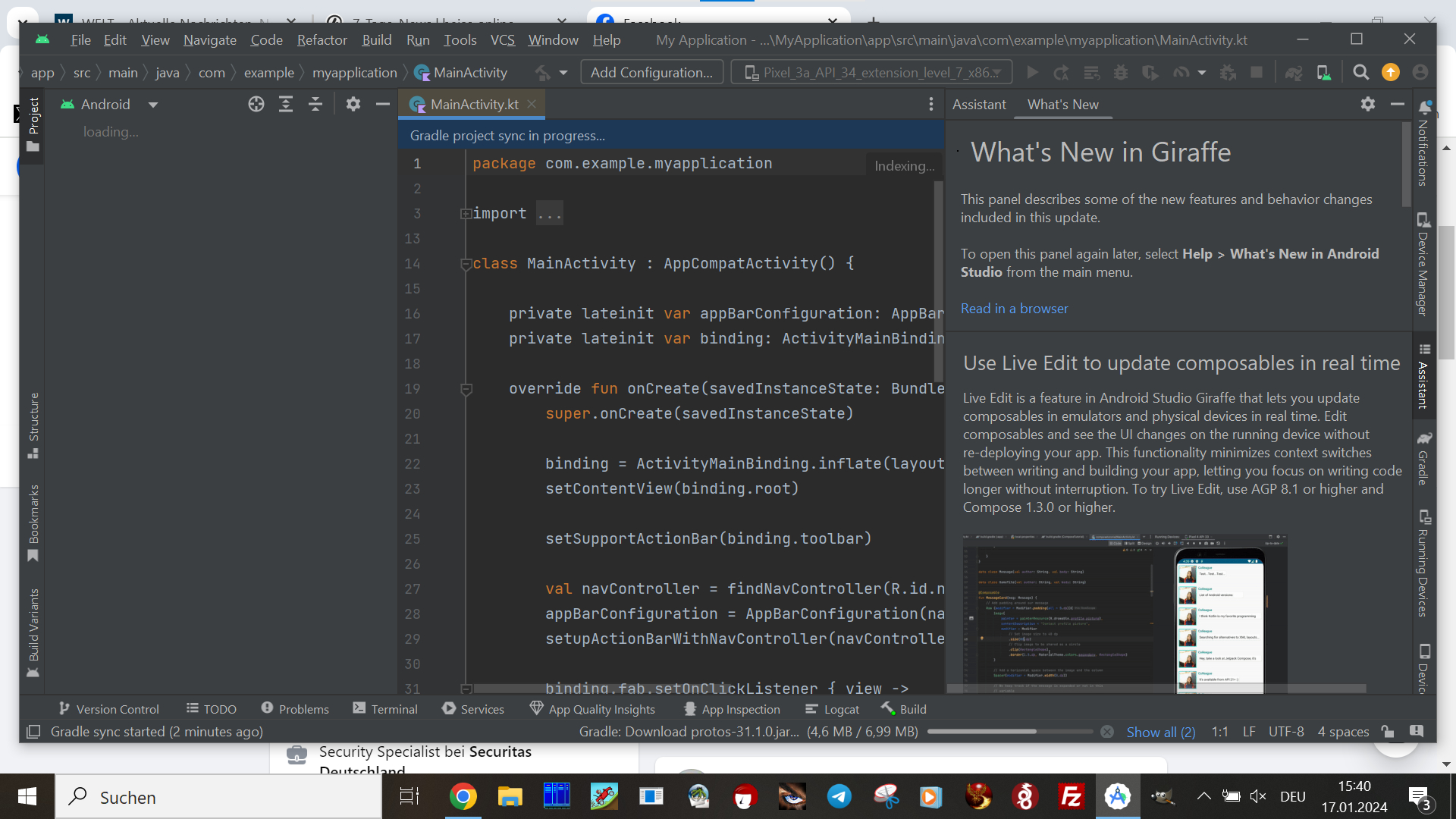Open the Terminal tool window
This screenshot has height=819, width=1456.
click(385, 709)
